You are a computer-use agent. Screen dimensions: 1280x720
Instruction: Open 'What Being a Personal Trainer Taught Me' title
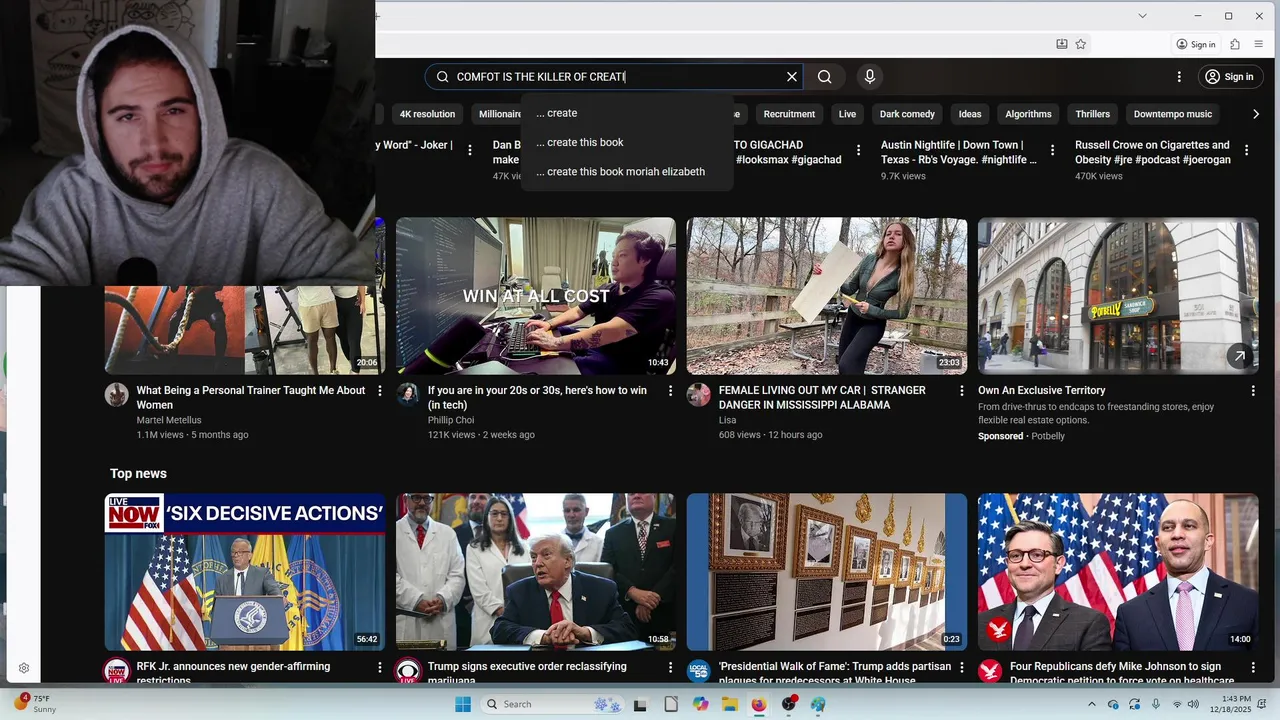[251, 398]
